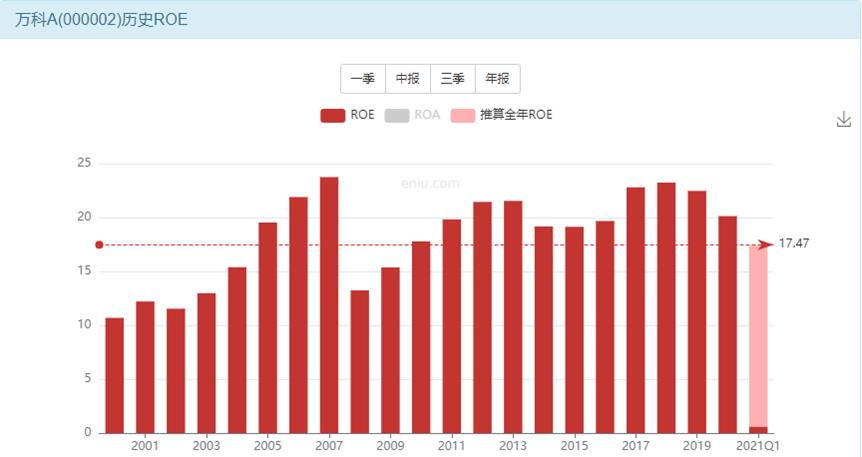Select the pink 2021Q1 projected bar
The height and width of the screenshot is (457, 862).
758,335
